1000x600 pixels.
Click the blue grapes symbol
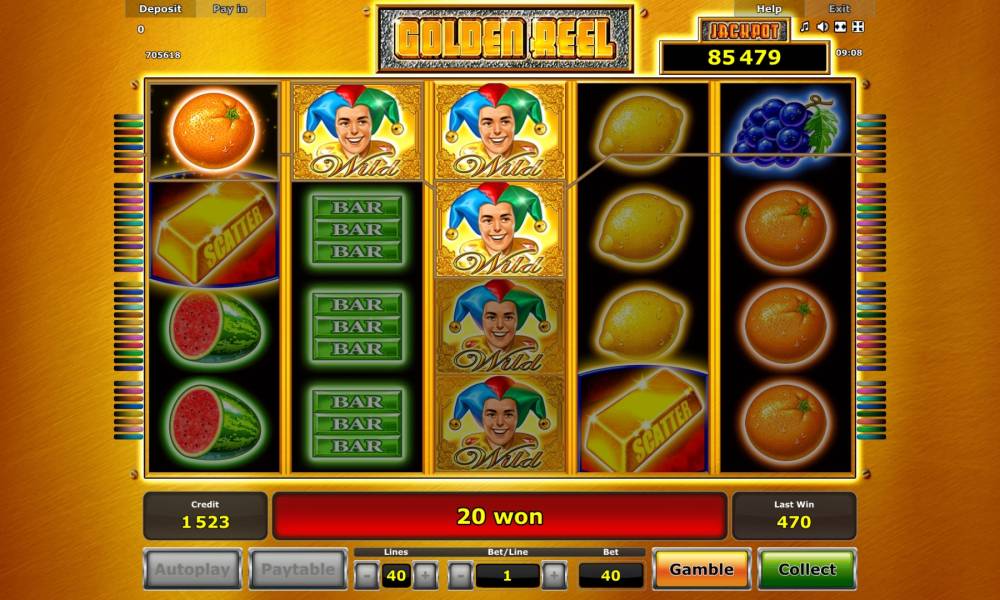[786, 131]
